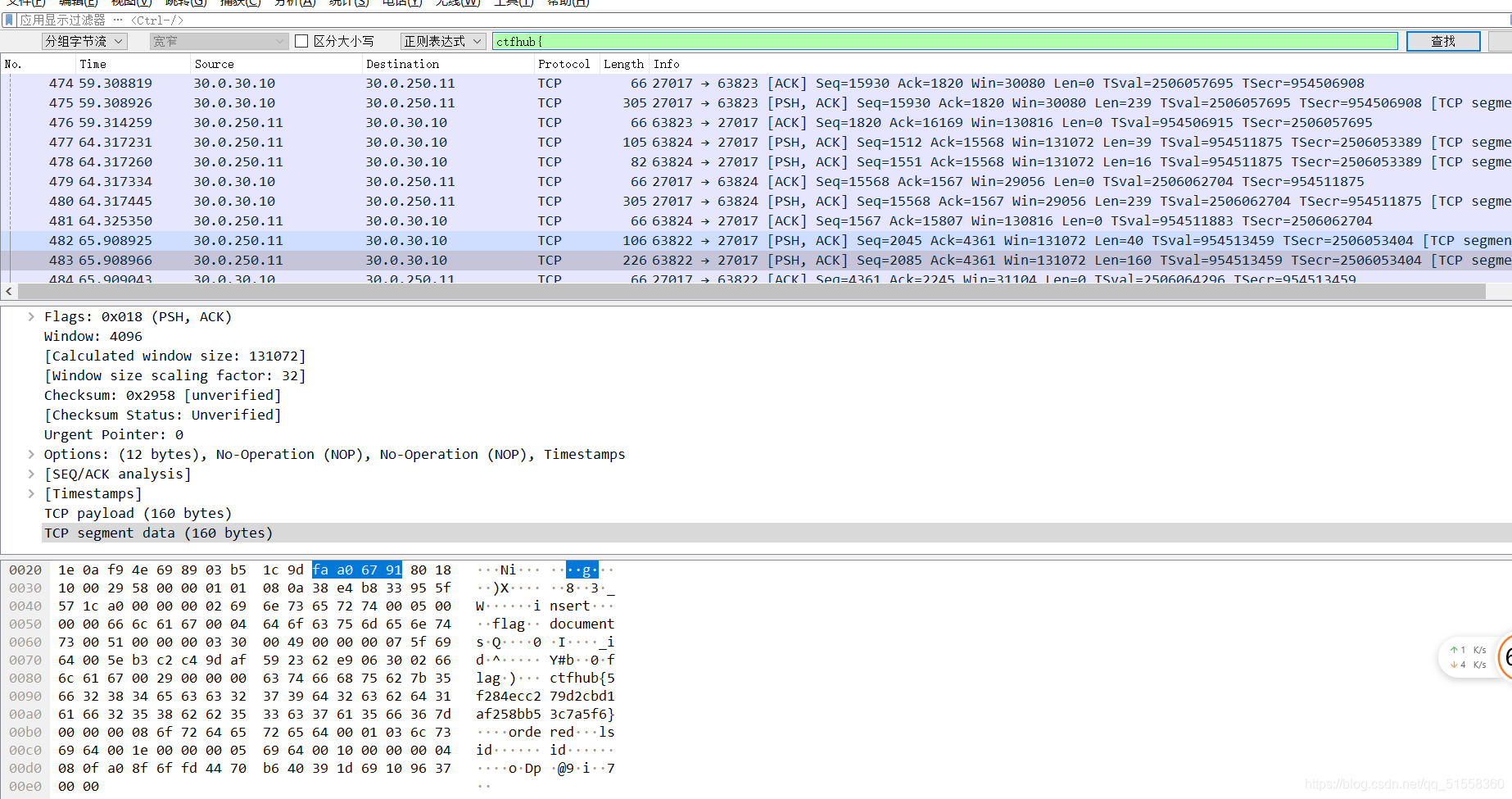Select the Checksum: 0x2958 [unverified] line
Screen dimensions: 1512x799
click(162, 395)
